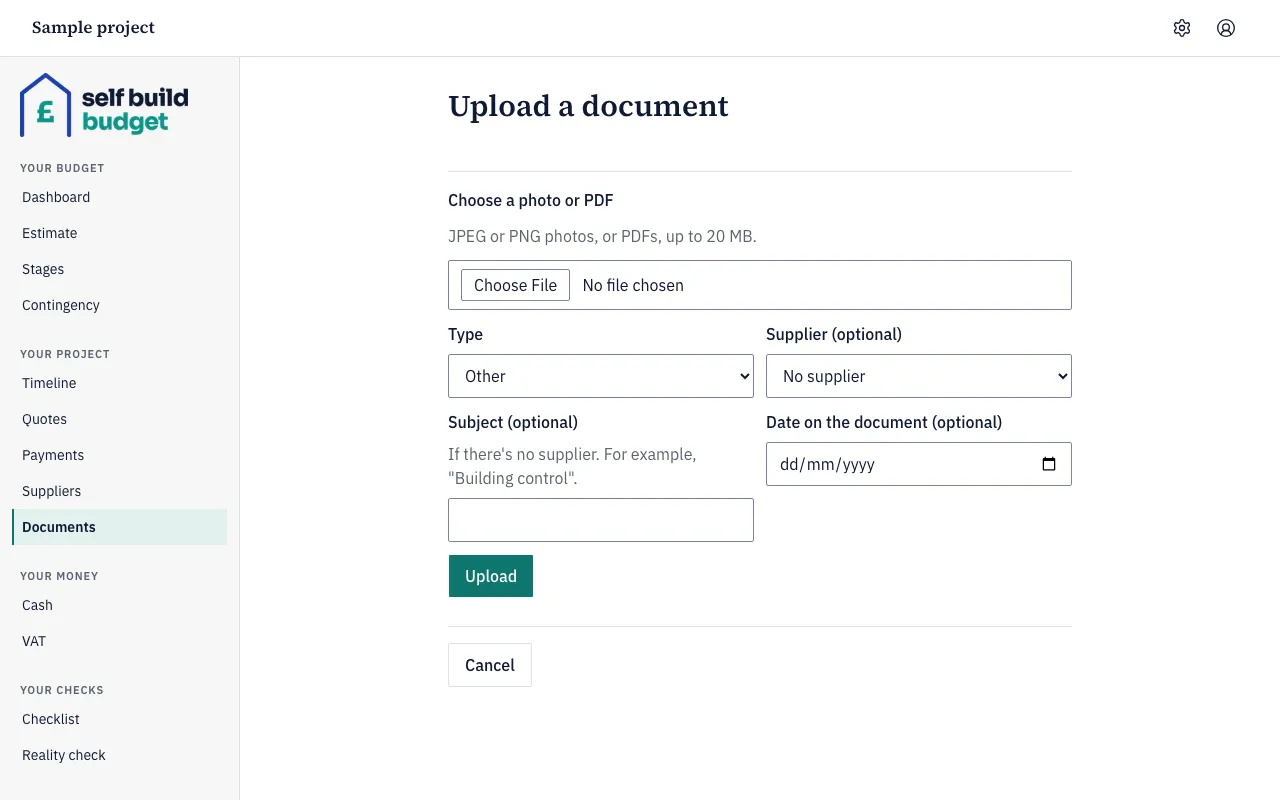The image size is (1280, 800).
Task: Click the Self Build Budget logo
Action: [104, 105]
